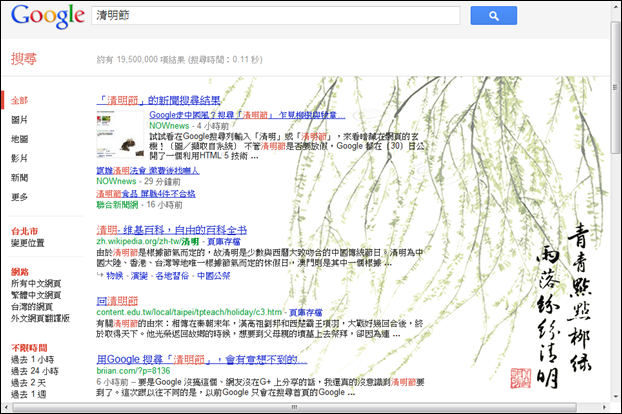Switch to 影片 results
622x414 pixels.
(19, 158)
